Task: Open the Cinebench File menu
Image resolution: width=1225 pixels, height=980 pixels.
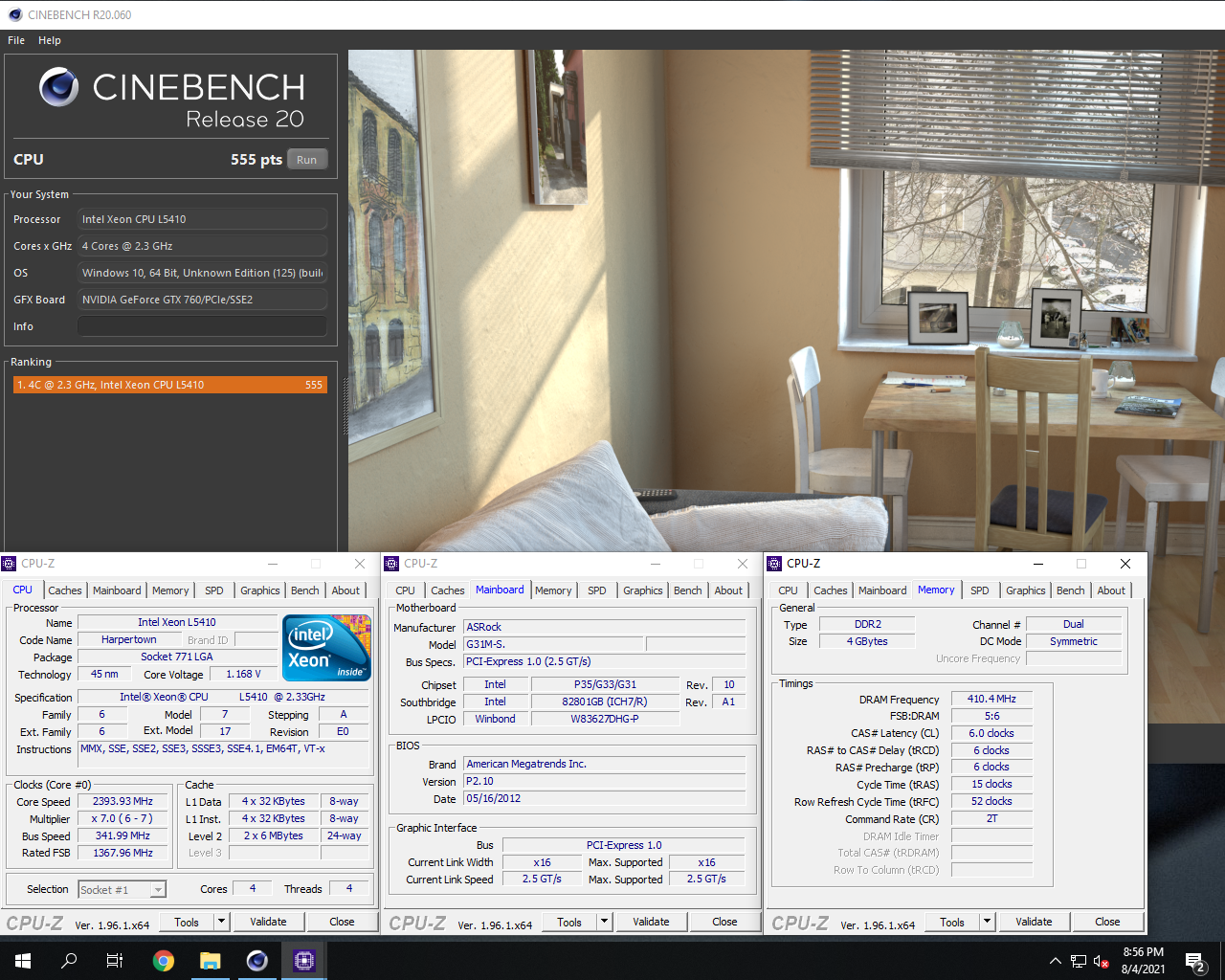Action: tap(16, 40)
